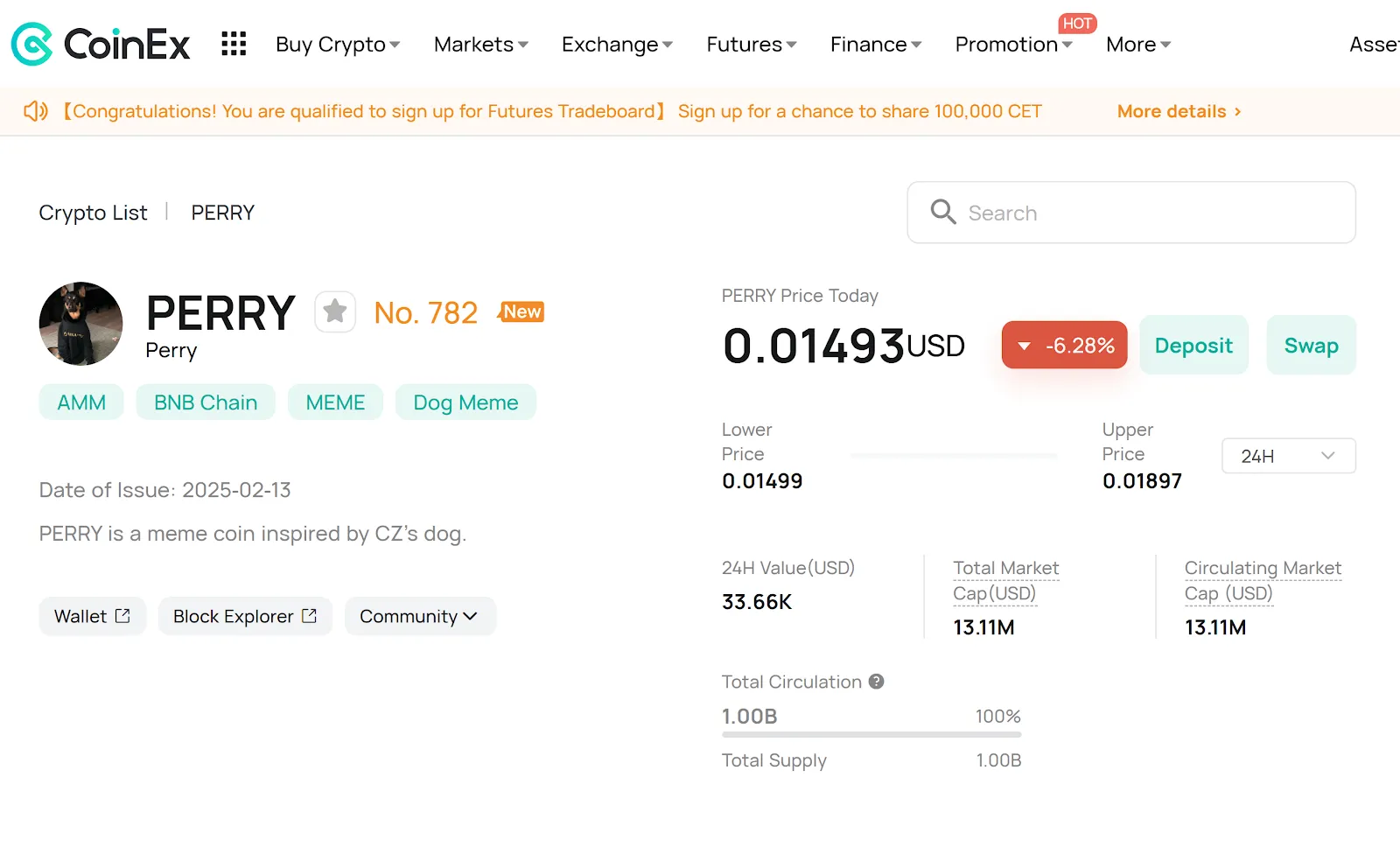Expand the Markets menu
Image resolution: width=1400 pixels, height=847 pixels.
pos(481,45)
